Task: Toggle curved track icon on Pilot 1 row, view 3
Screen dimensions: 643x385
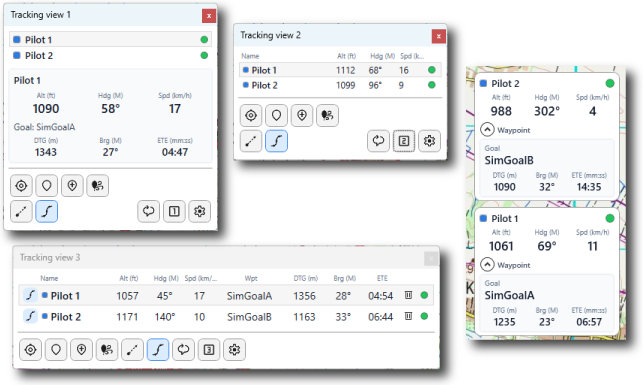Action: click(x=30, y=295)
